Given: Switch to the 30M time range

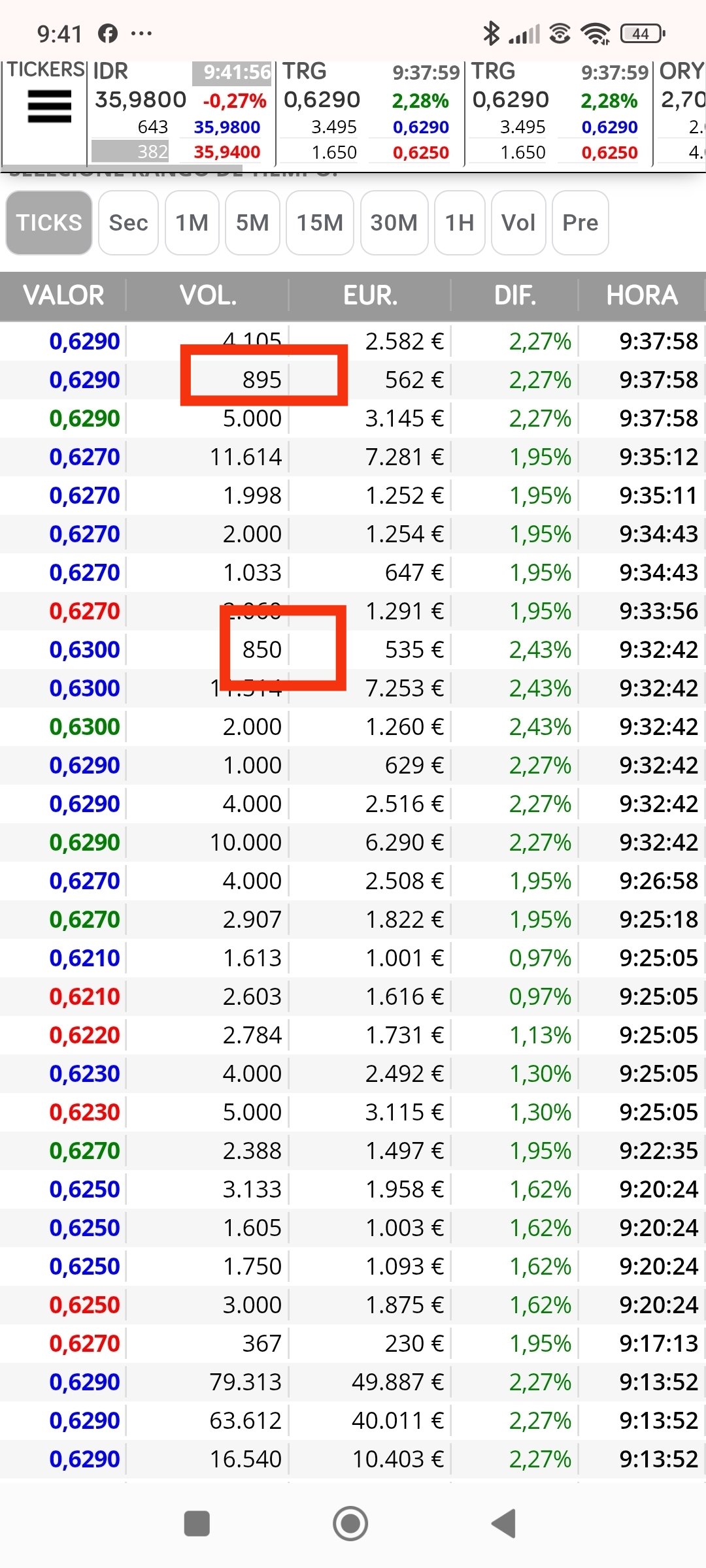Looking at the screenshot, I should click(x=394, y=223).
